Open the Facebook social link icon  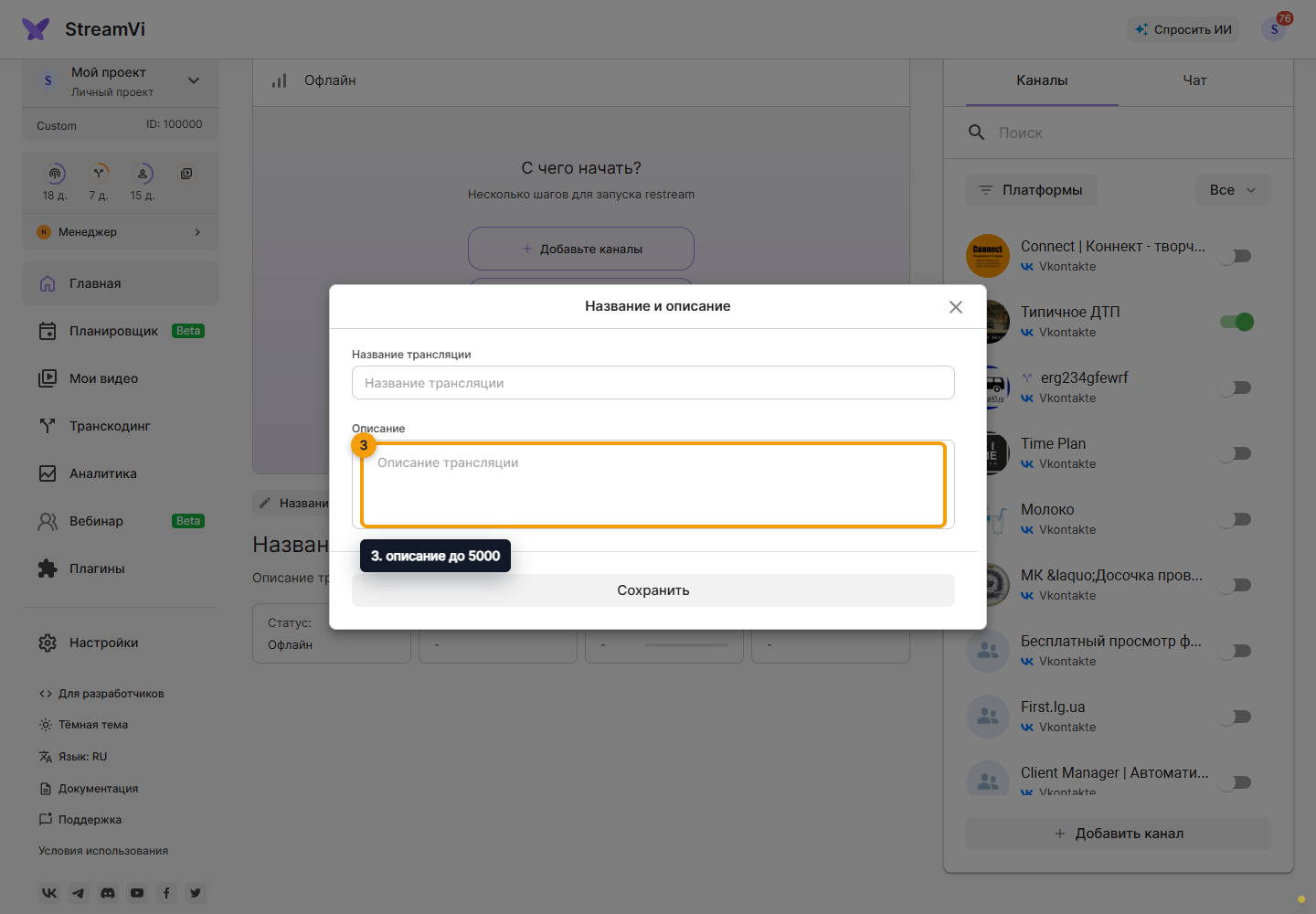coord(166,893)
